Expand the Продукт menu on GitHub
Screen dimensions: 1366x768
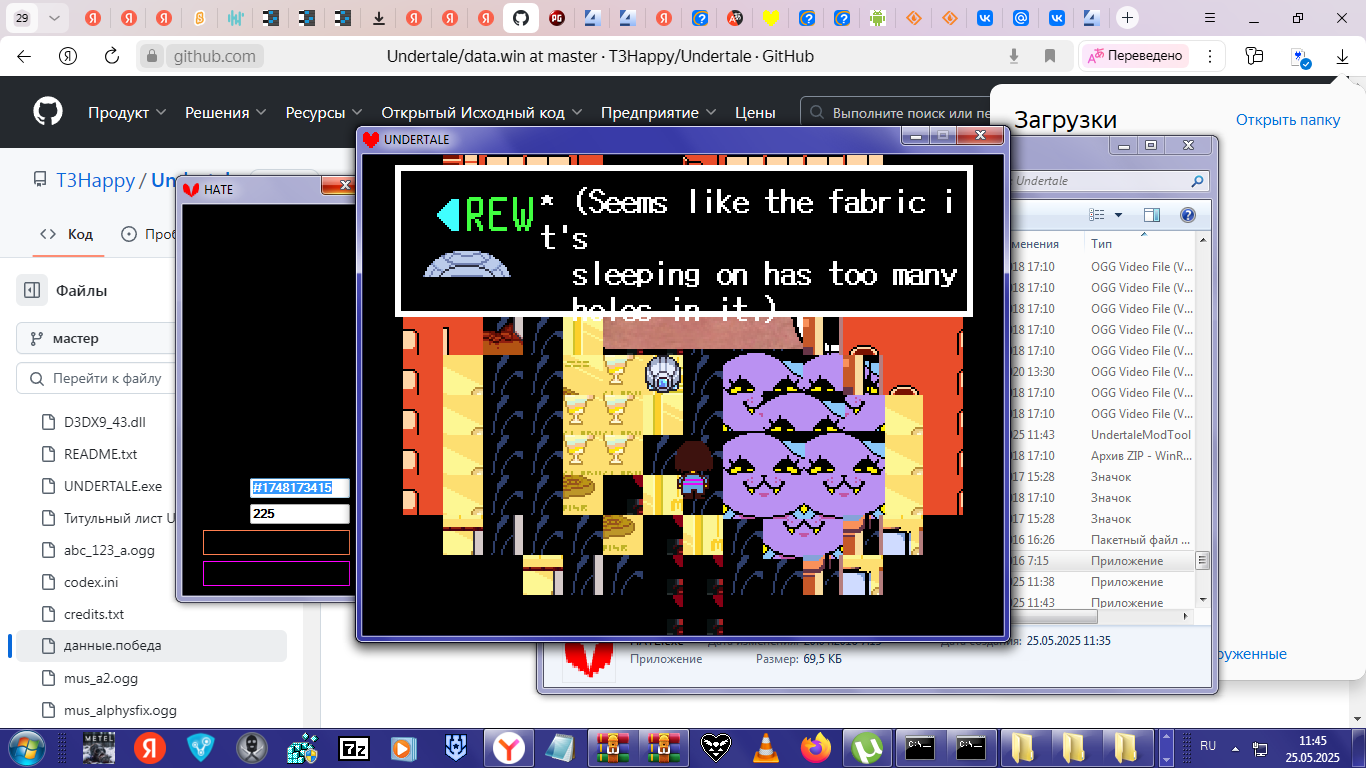[x=127, y=113]
